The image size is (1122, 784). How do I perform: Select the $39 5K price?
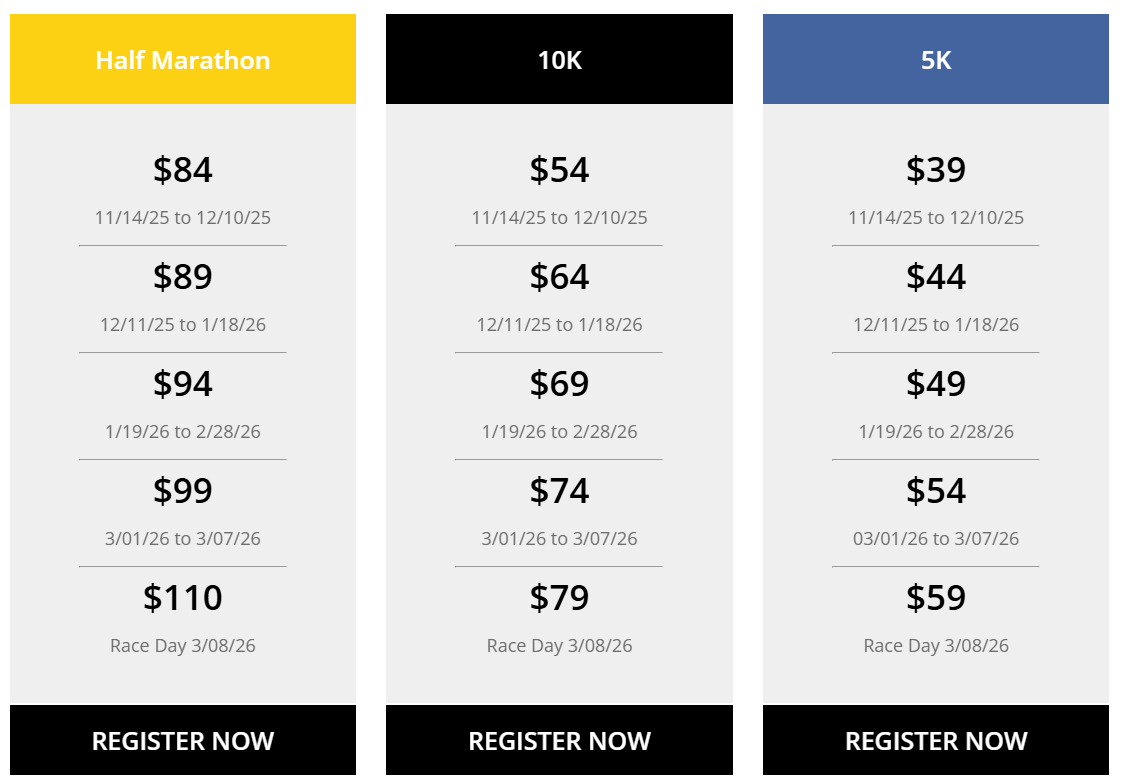point(936,170)
